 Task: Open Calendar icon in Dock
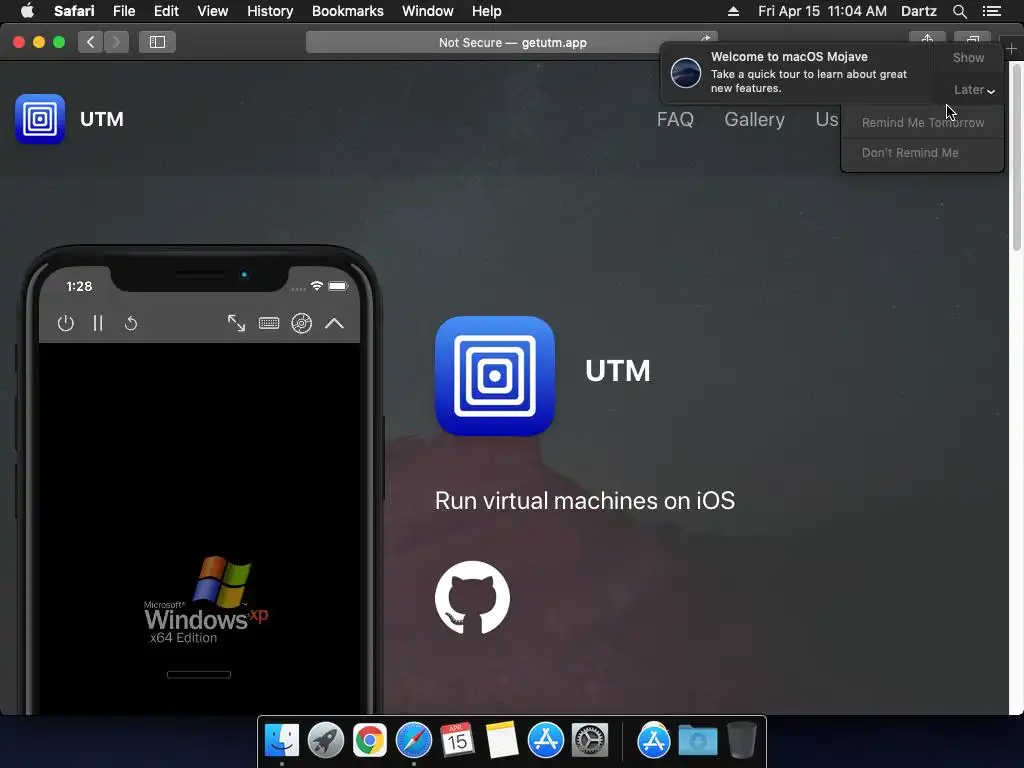pyautogui.click(x=457, y=741)
